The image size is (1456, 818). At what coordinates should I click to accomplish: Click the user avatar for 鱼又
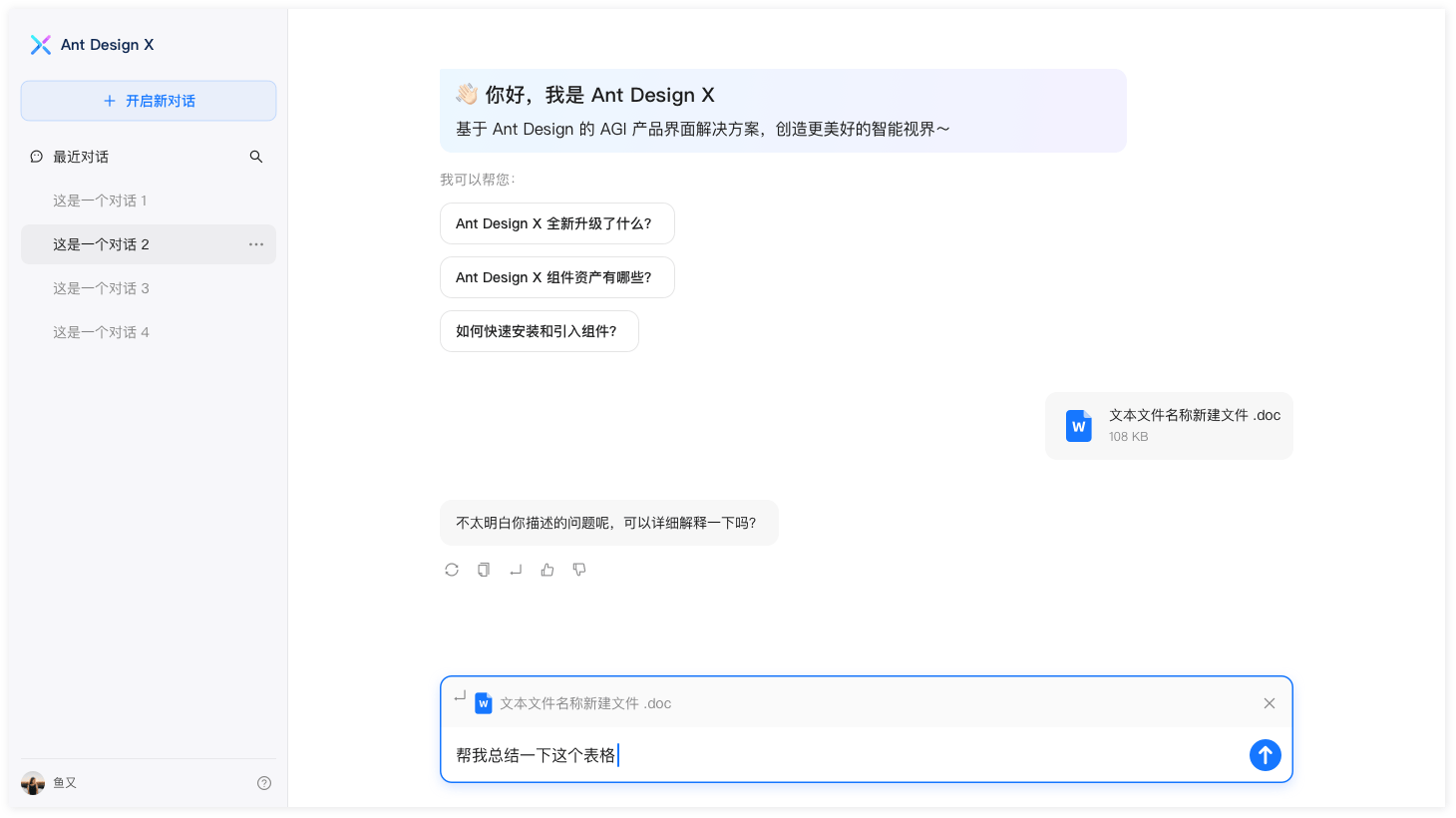33,783
